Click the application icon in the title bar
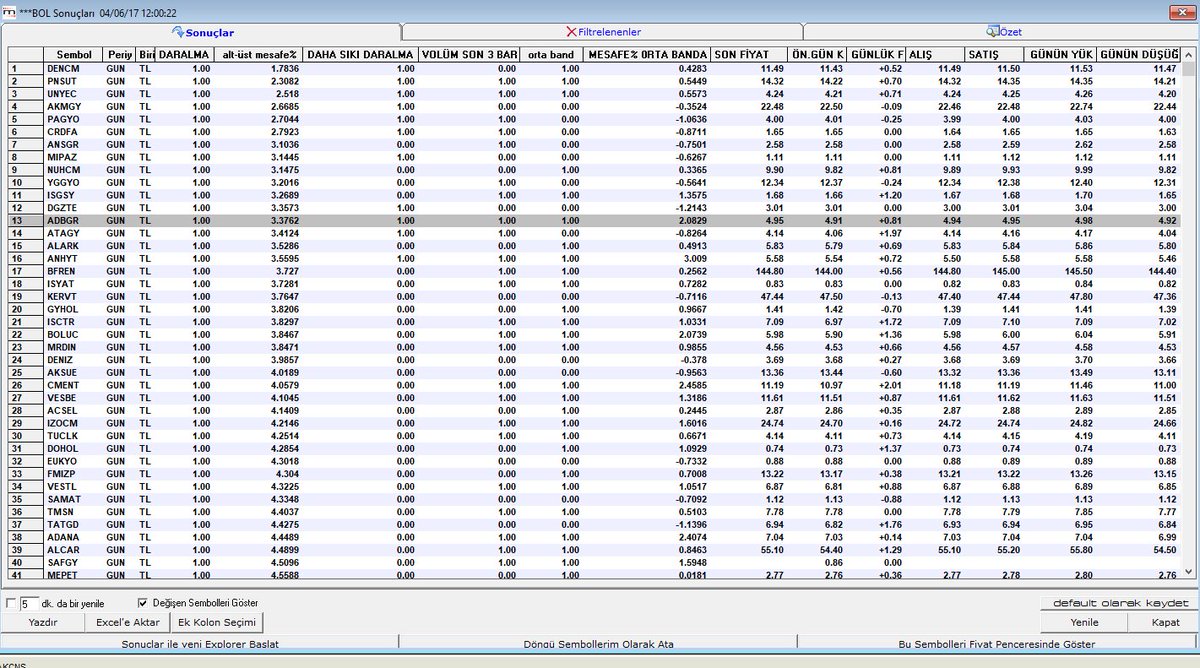1200x668 pixels. [x=10, y=11]
